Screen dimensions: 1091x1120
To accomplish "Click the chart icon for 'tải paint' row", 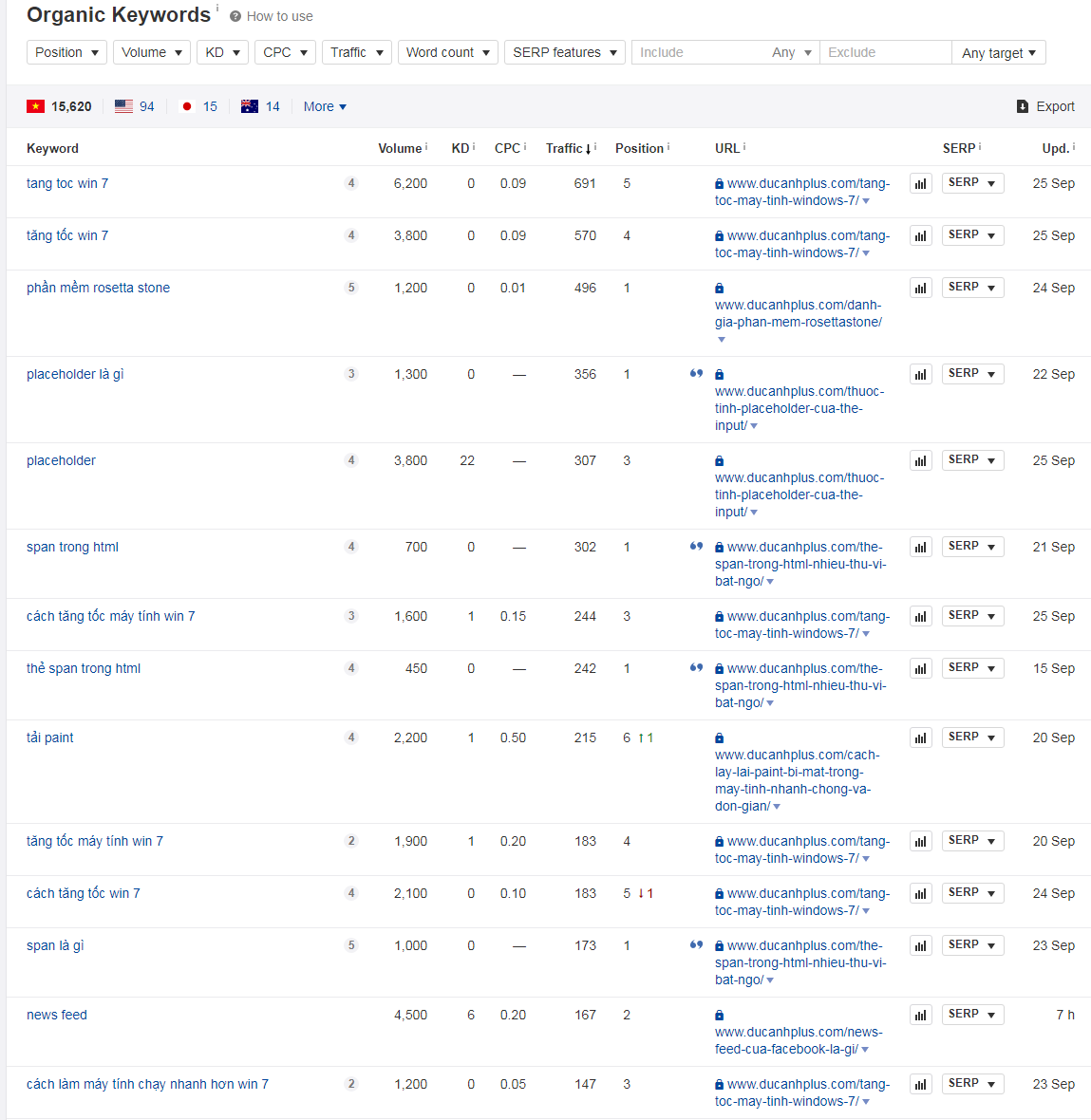I will point(920,738).
